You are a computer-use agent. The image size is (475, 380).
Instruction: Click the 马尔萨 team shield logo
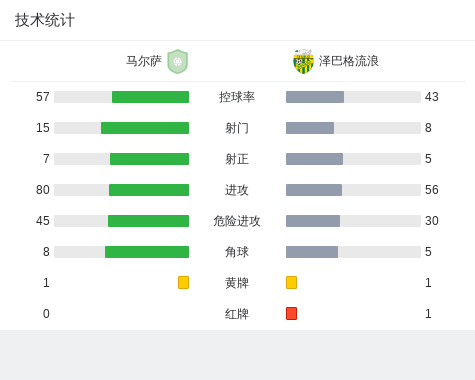tap(178, 61)
